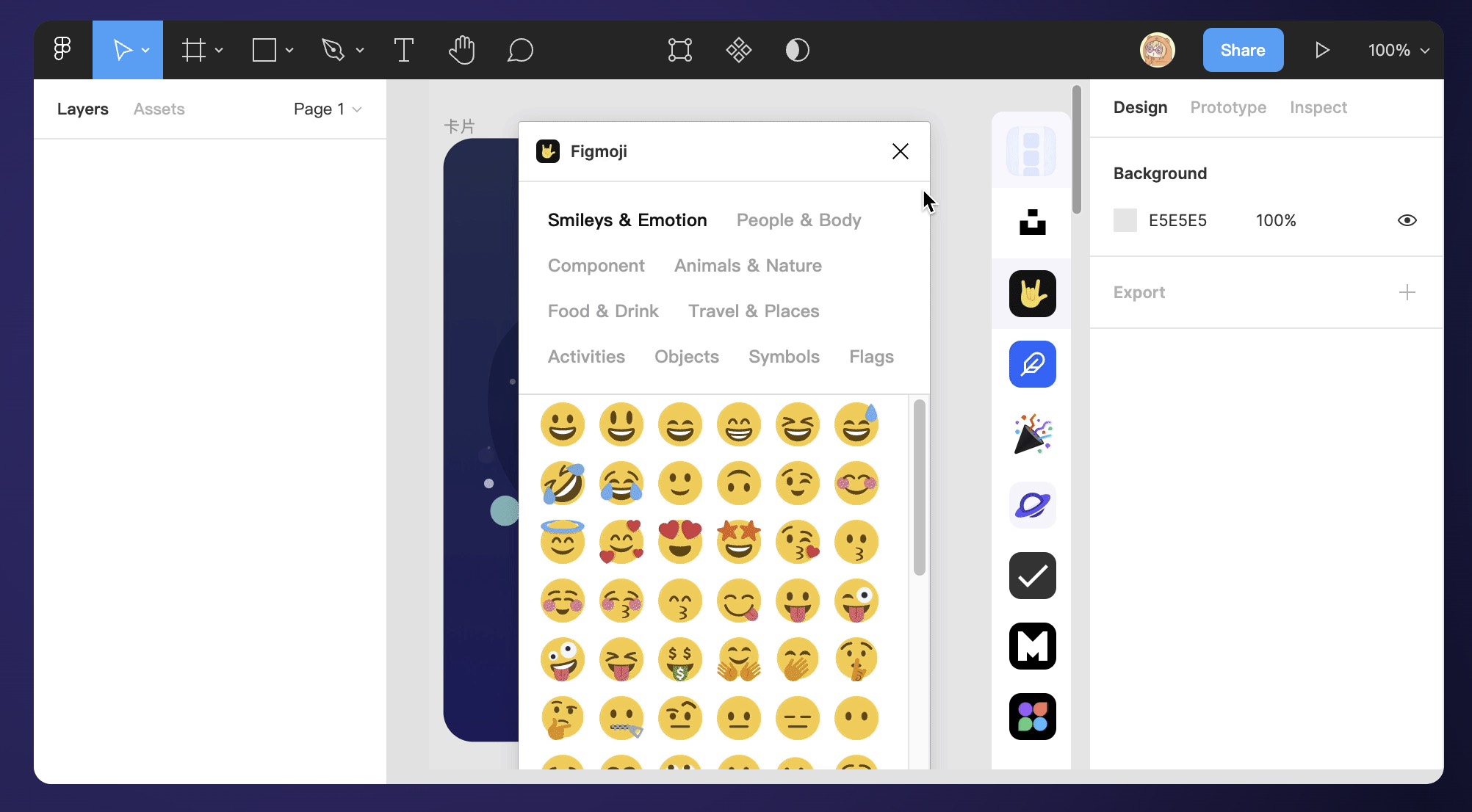Switch to the Inspect tab
This screenshot has width=1472, height=812.
1318,107
